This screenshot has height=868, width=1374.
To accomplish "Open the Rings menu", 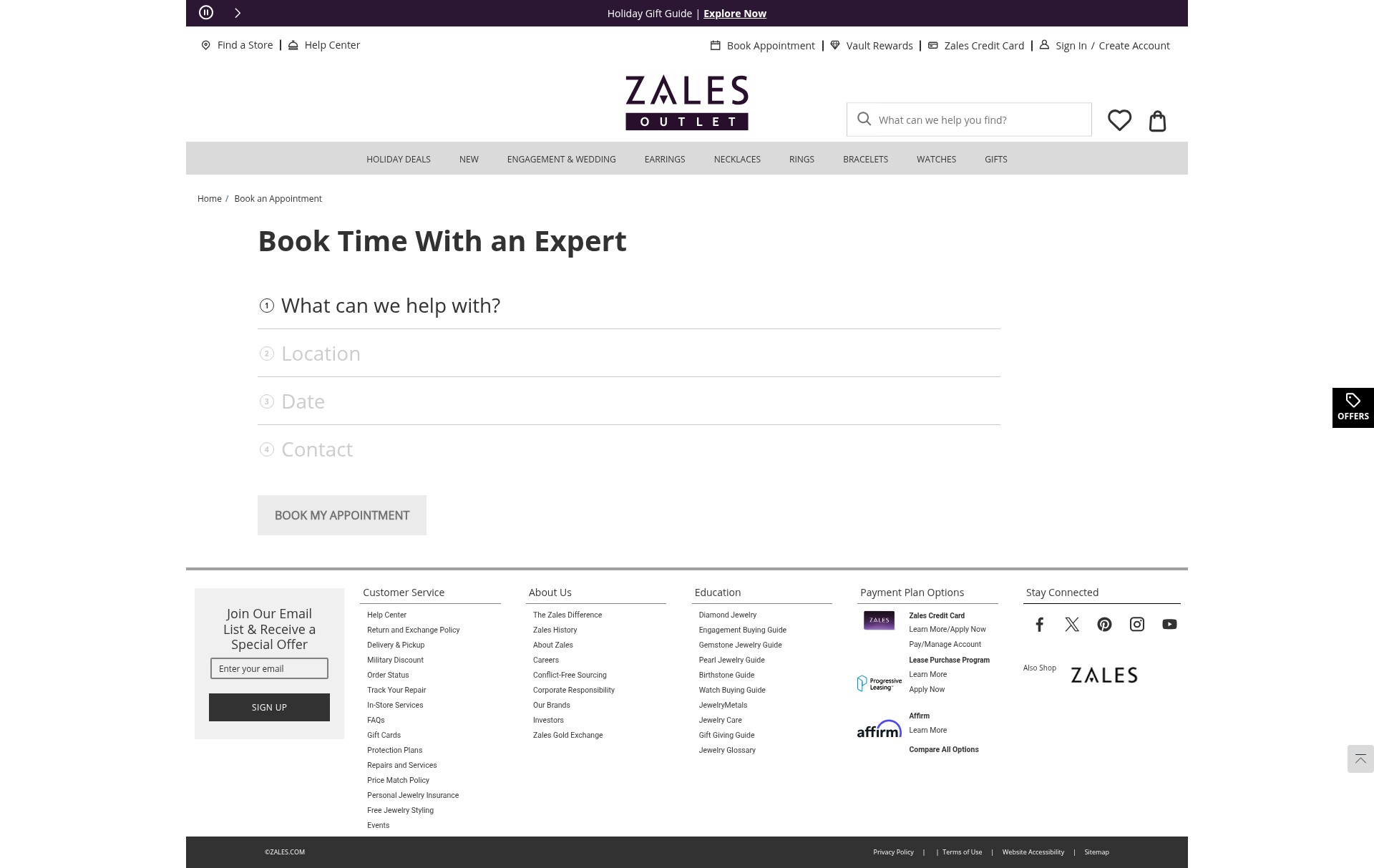I will tap(801, 159).
